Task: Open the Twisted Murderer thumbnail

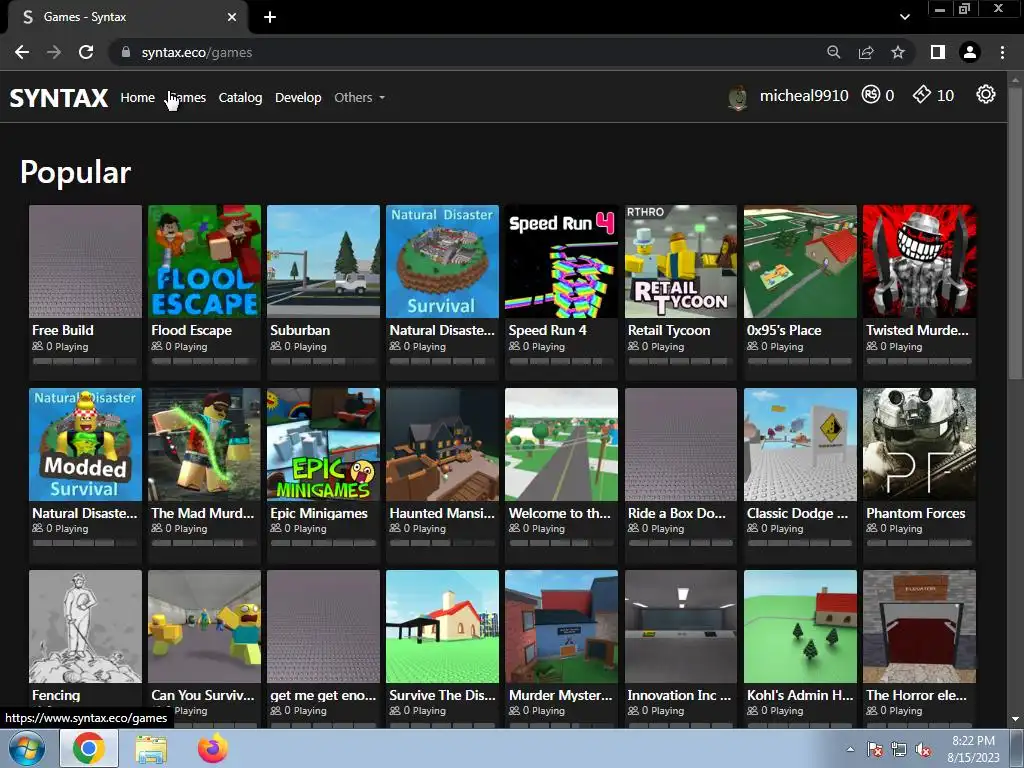Action: tap(920, 261)
